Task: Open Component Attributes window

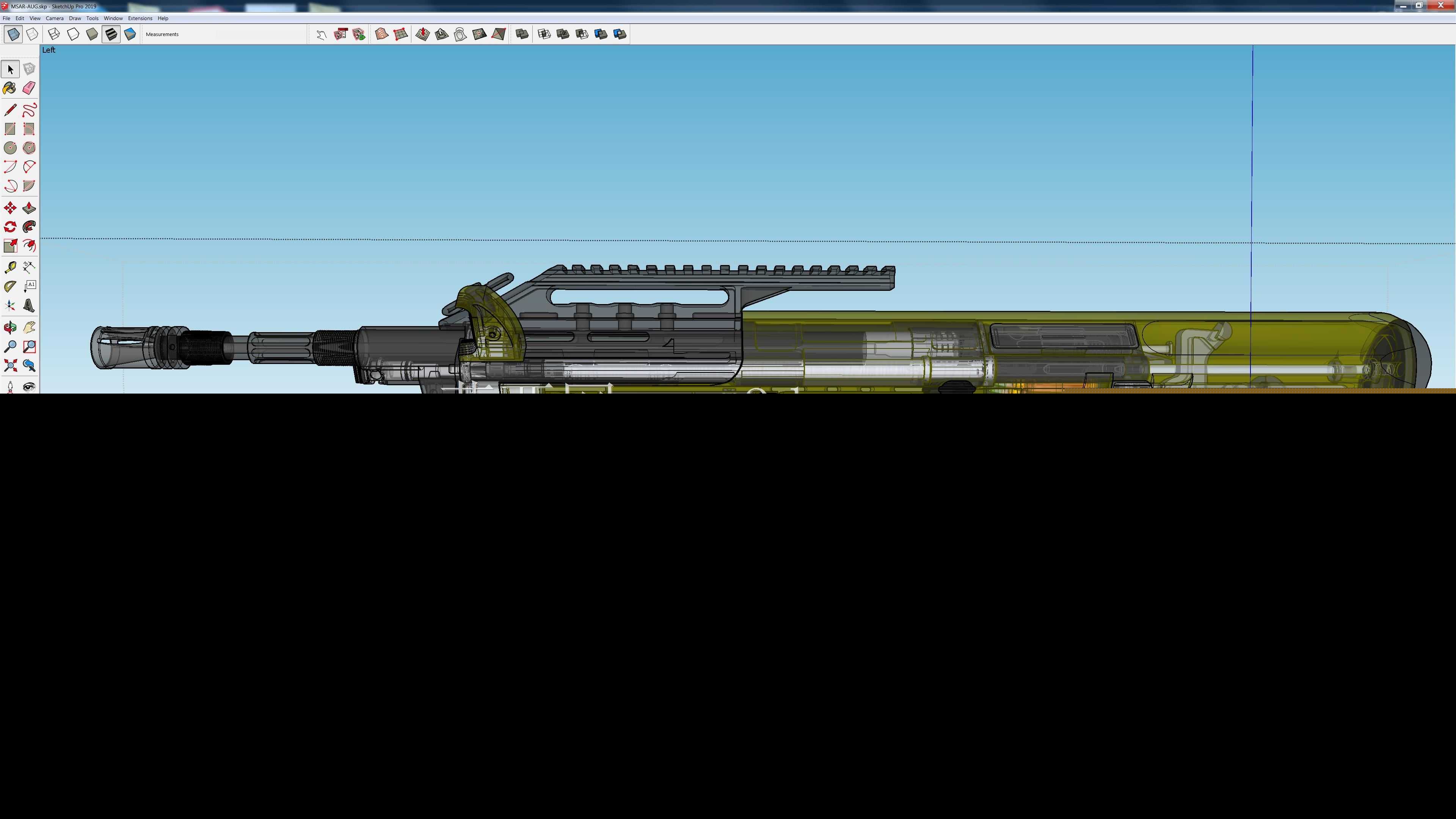Action: [359, 35]
